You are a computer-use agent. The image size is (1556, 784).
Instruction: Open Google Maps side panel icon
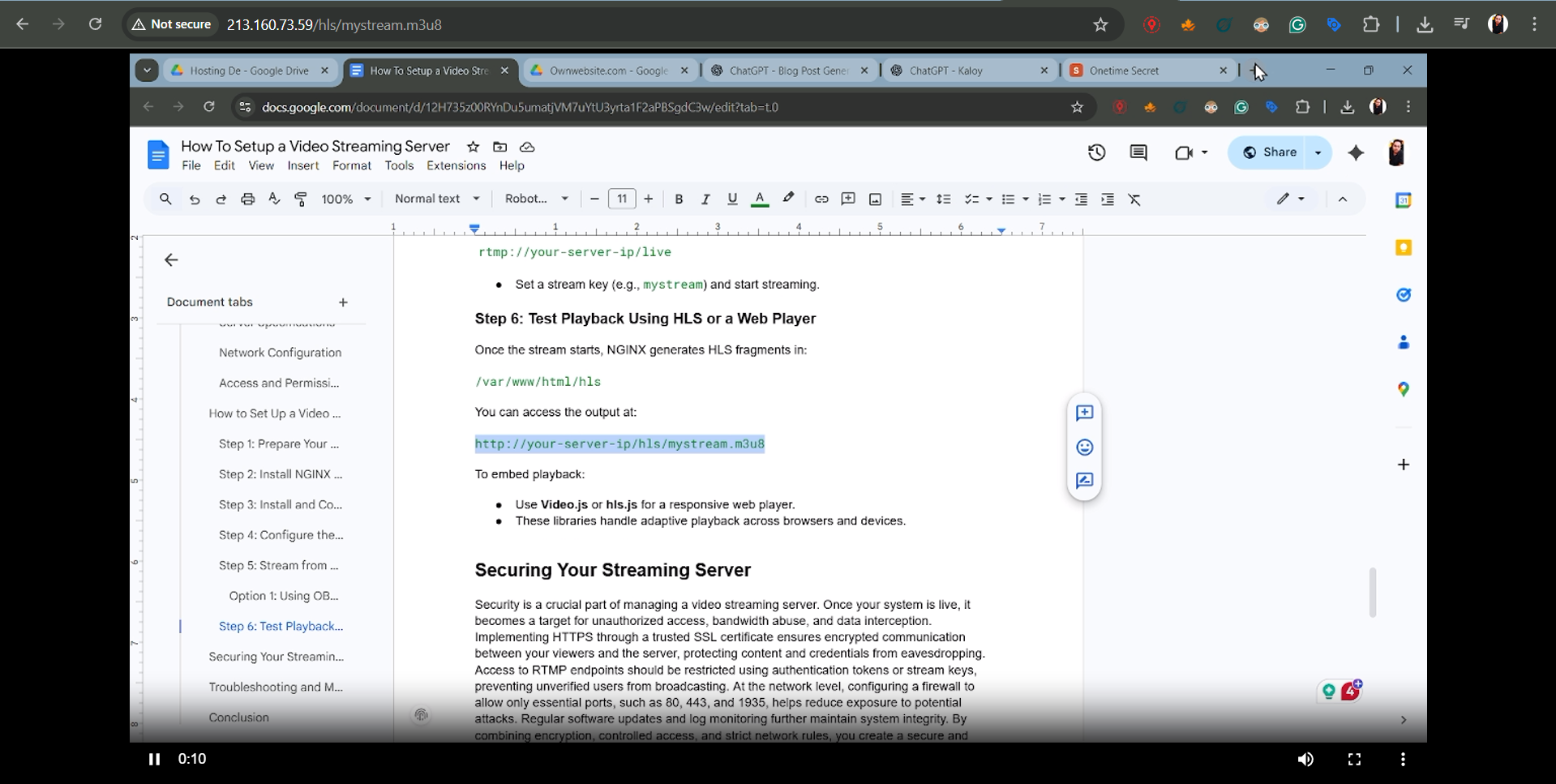(x=1403, y=389)
